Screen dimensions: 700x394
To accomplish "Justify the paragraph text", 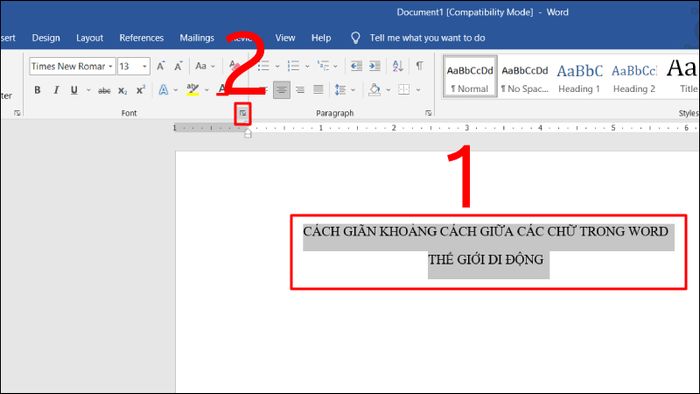I will pyautogui.click(x=318, y=90).
